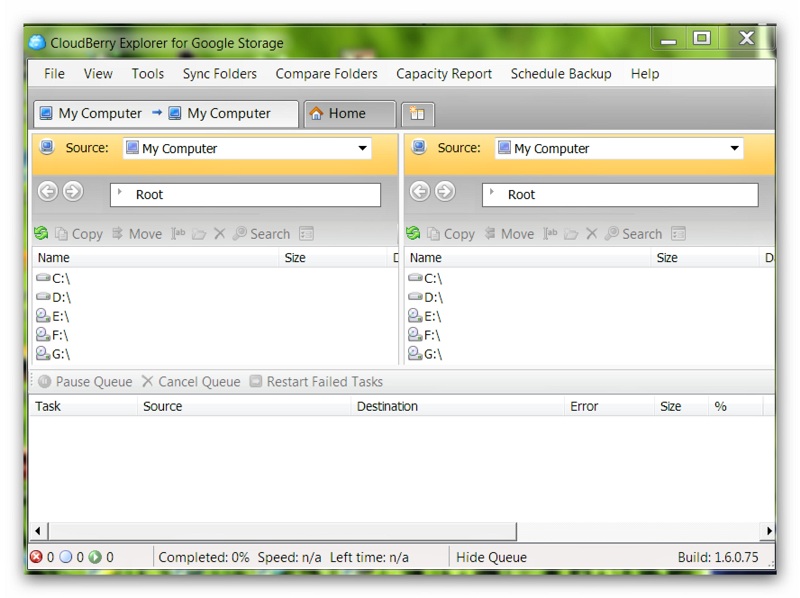
Task: Click the properties icon in right pane toolbar
Action: (678, 234)
